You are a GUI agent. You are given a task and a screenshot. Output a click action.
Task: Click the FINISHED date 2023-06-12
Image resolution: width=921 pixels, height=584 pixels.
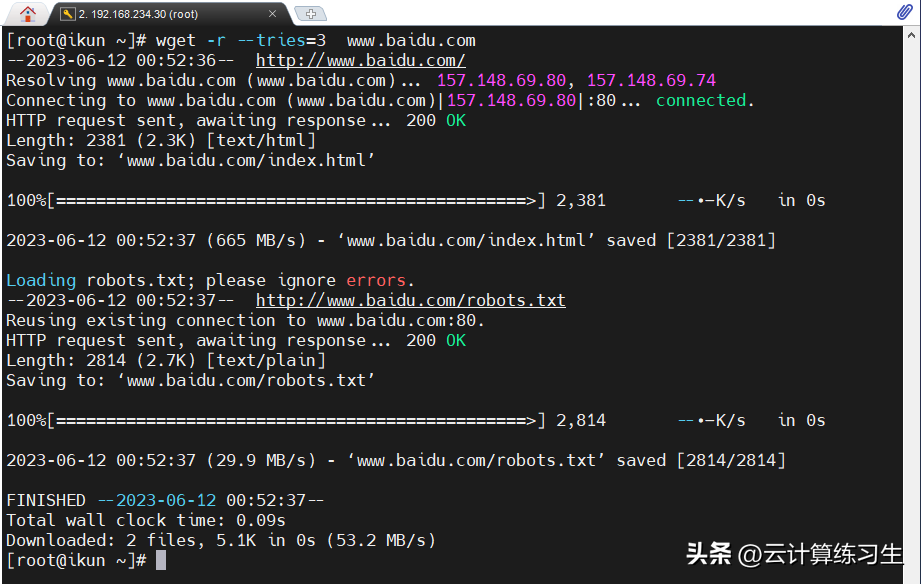tap(166, 500)
